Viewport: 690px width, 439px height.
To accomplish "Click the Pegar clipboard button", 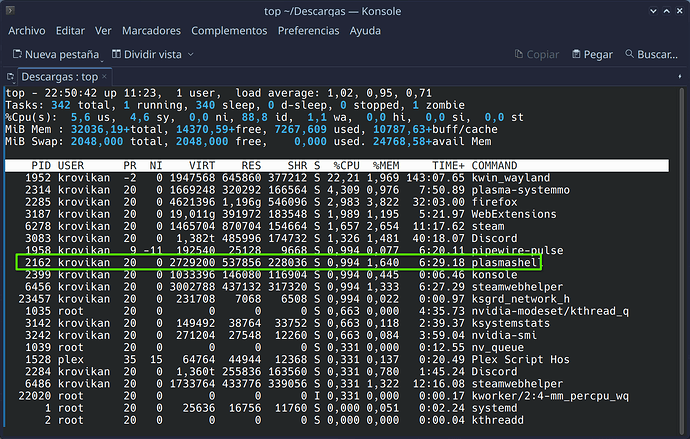I will [591, 53].
